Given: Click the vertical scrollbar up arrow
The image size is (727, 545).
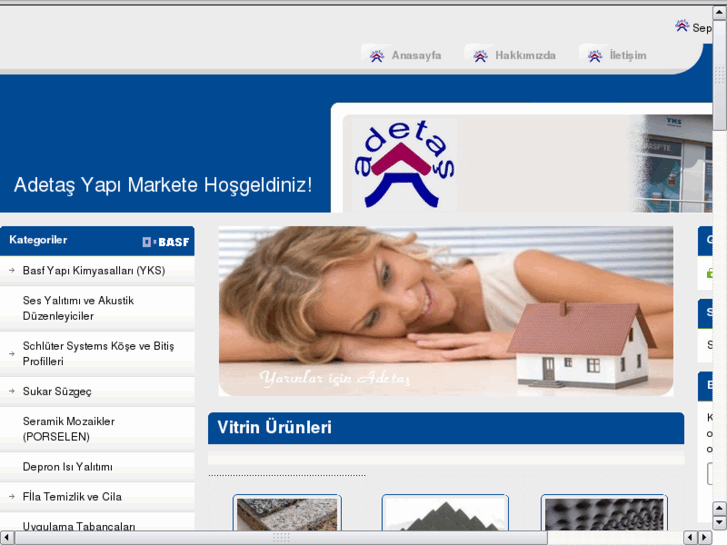Looking at the screenshot, I should [x=720, y=12].
